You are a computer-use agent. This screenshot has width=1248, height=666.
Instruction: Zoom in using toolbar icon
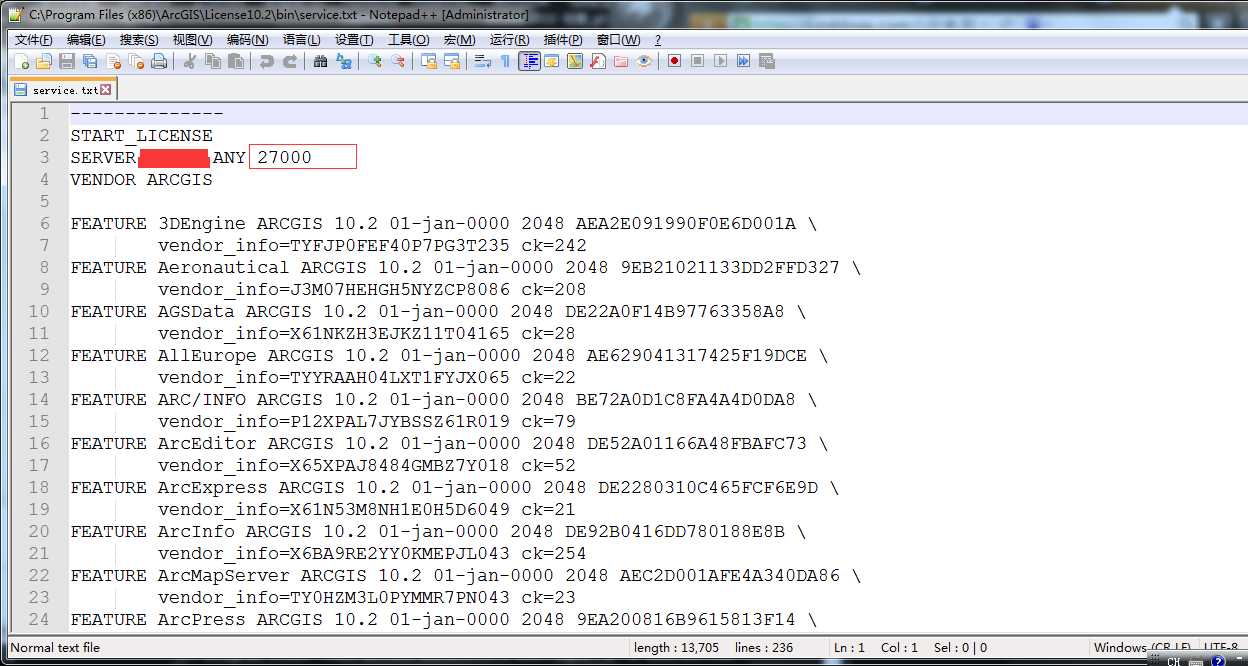click(374, 61)
